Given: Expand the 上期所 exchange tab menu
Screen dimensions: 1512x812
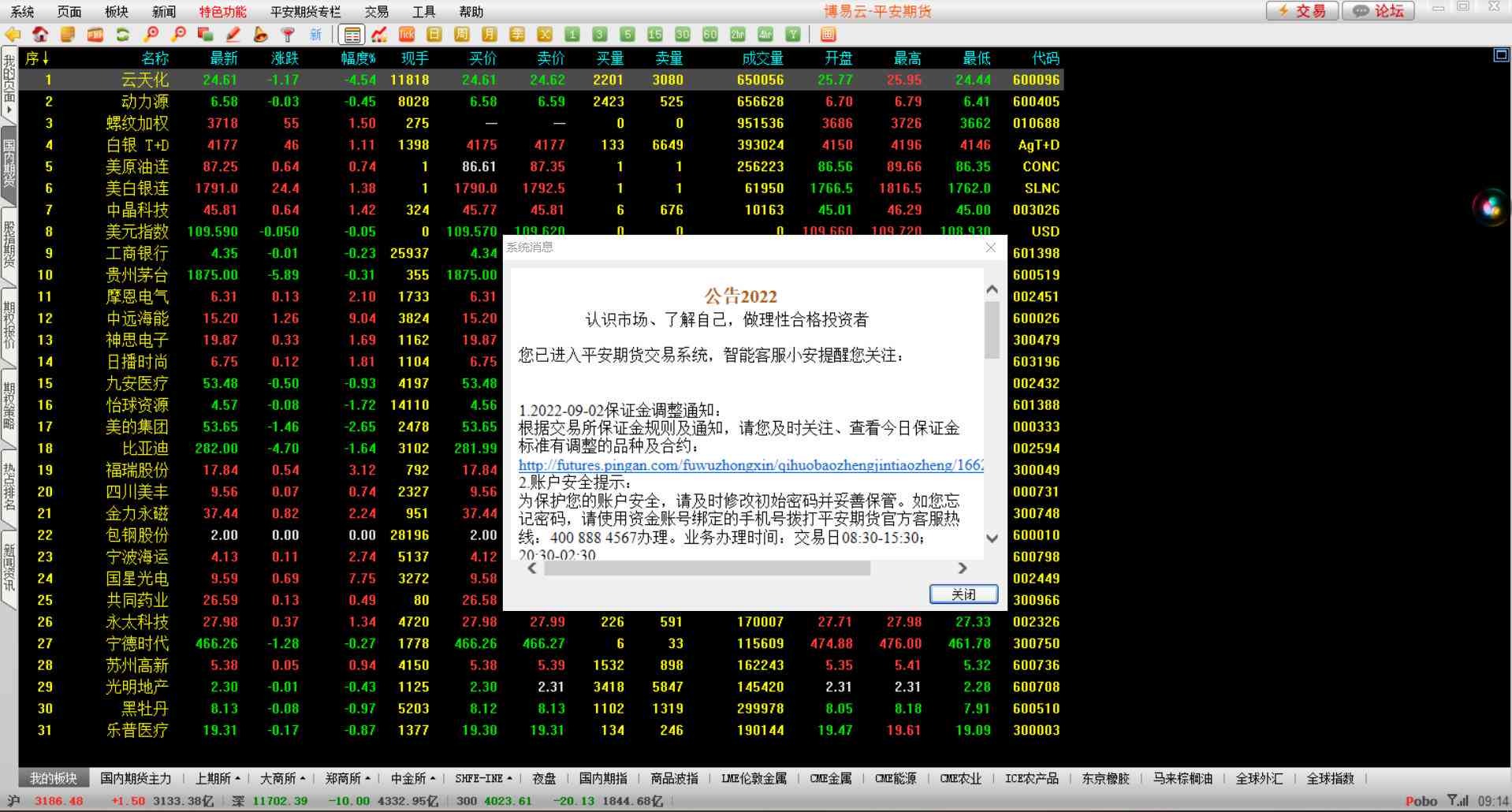Looking at the screenshot, I should point(218,779).
